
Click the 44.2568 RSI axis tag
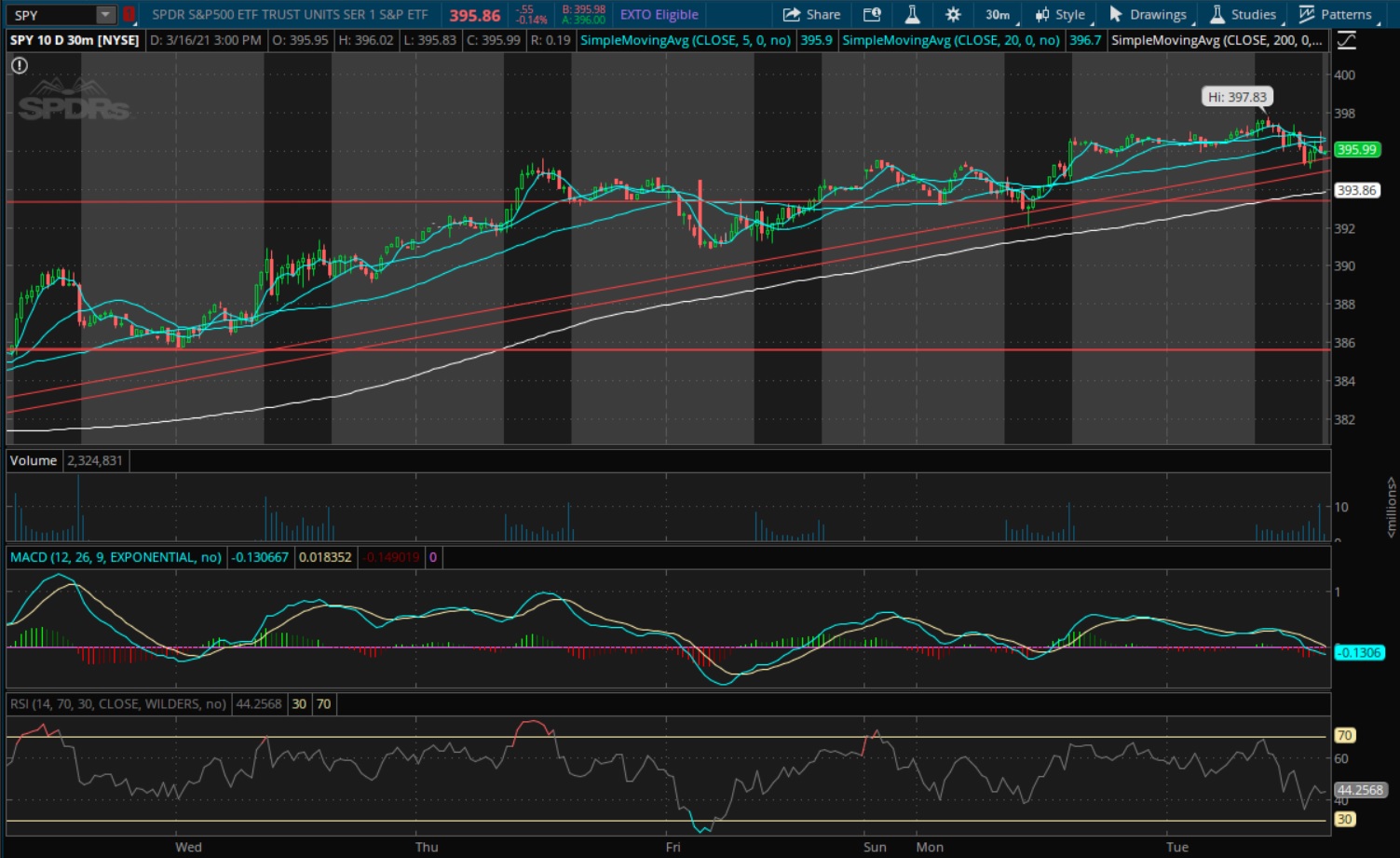(1361, 790)
